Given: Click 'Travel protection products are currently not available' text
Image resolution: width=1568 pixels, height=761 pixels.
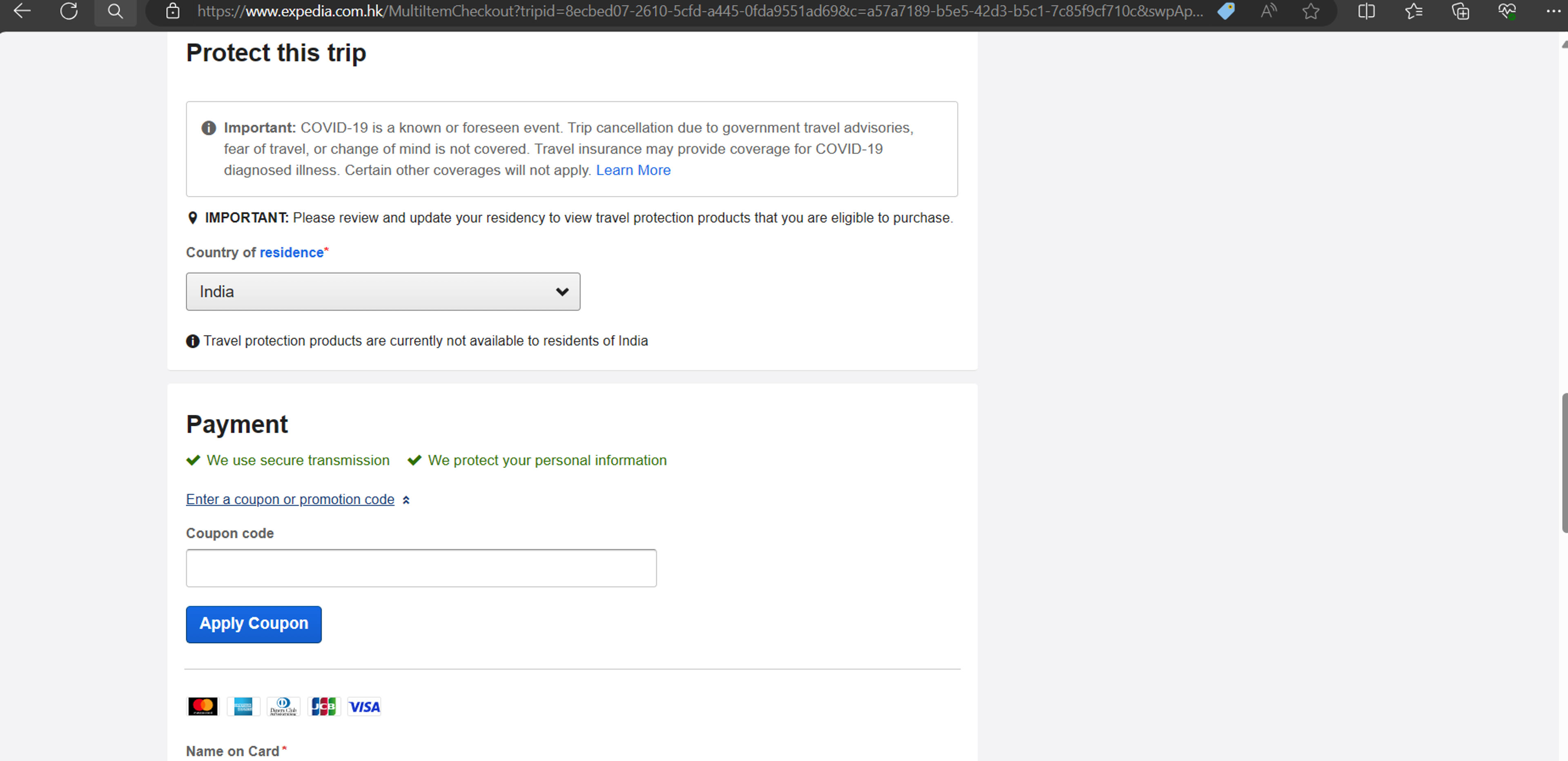Looking at the screenshot, I should coord(425,341).
